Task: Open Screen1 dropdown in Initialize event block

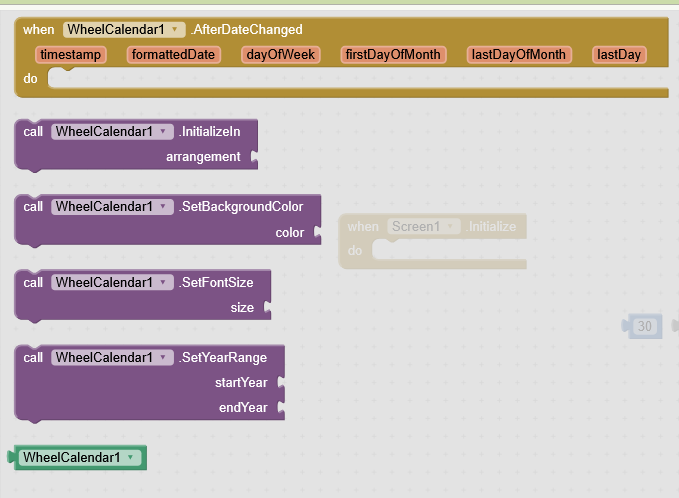Action: click(x=455, y=227)
